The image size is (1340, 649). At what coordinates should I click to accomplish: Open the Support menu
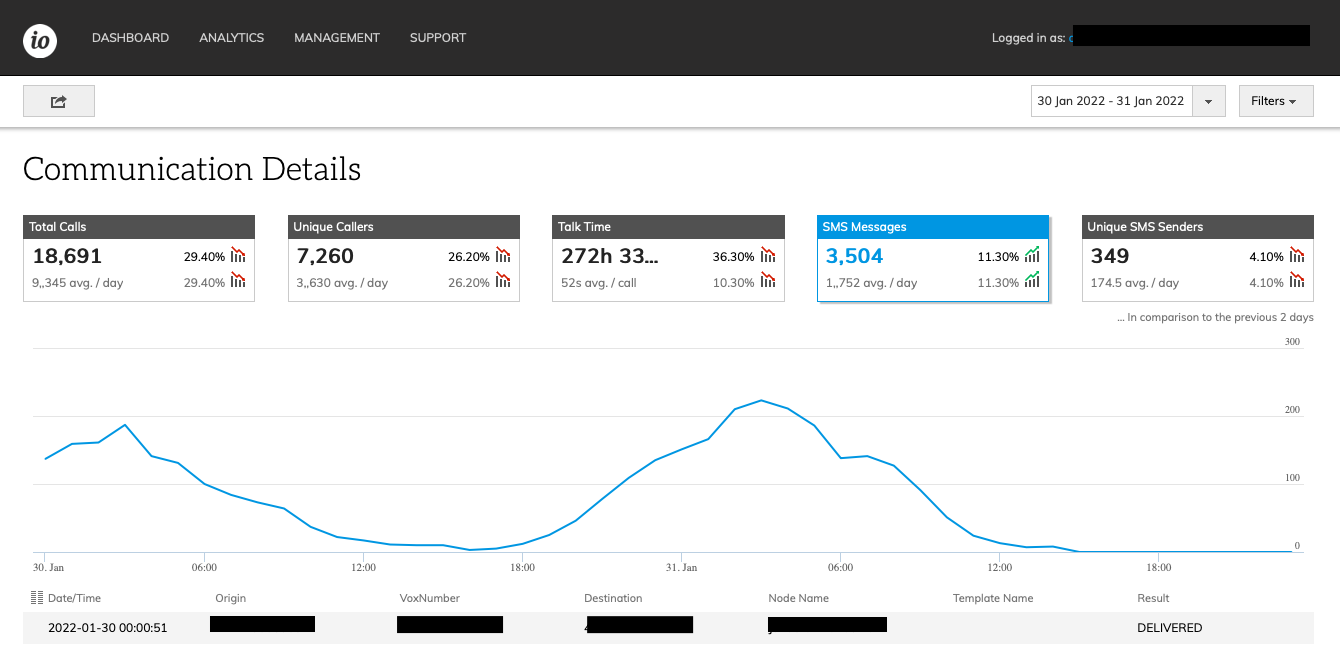tap(437, 38)
